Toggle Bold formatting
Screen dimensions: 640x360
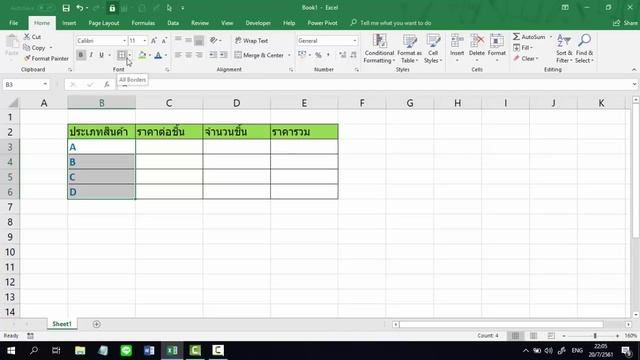tap(81, 55)
